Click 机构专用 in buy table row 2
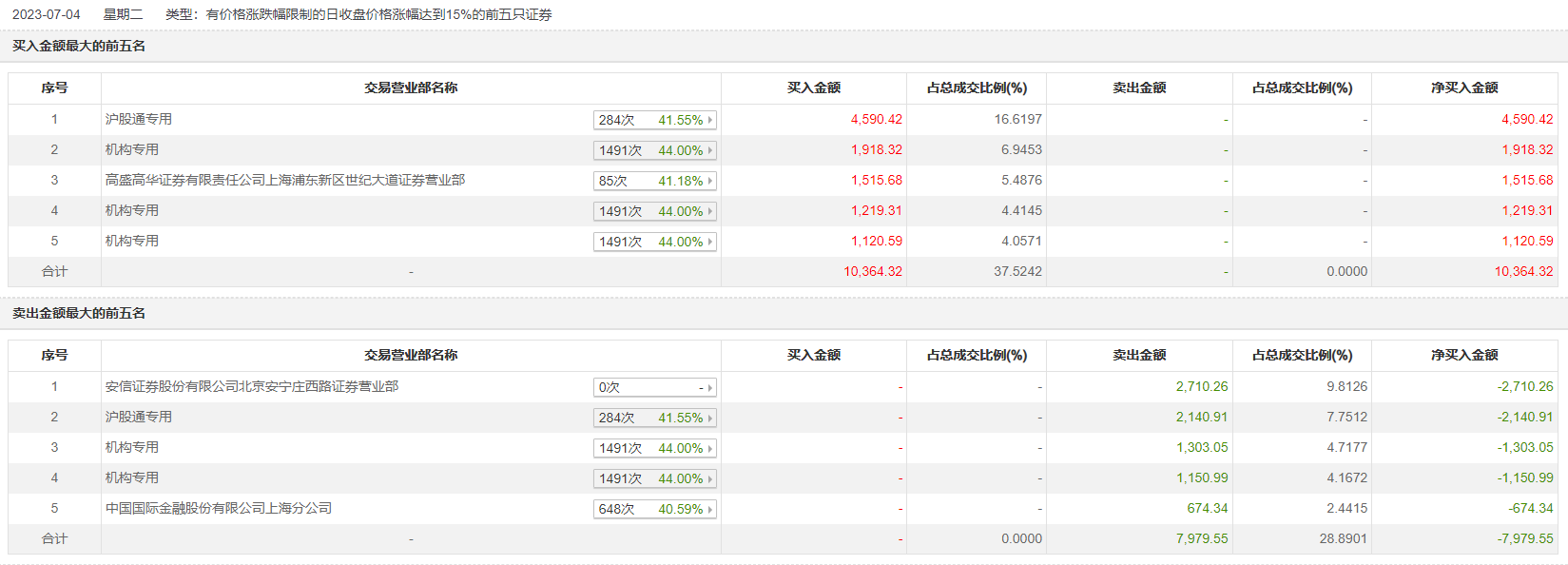1568x565 pixels. [132, 149]
